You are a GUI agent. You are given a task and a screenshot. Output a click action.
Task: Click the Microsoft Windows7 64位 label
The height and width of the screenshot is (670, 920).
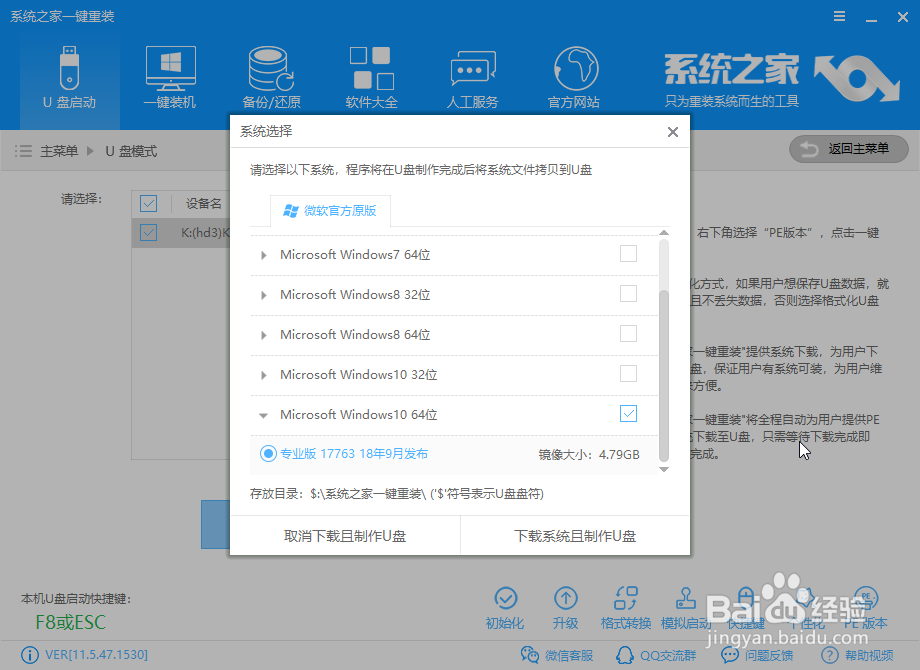[x=355, y=255]
